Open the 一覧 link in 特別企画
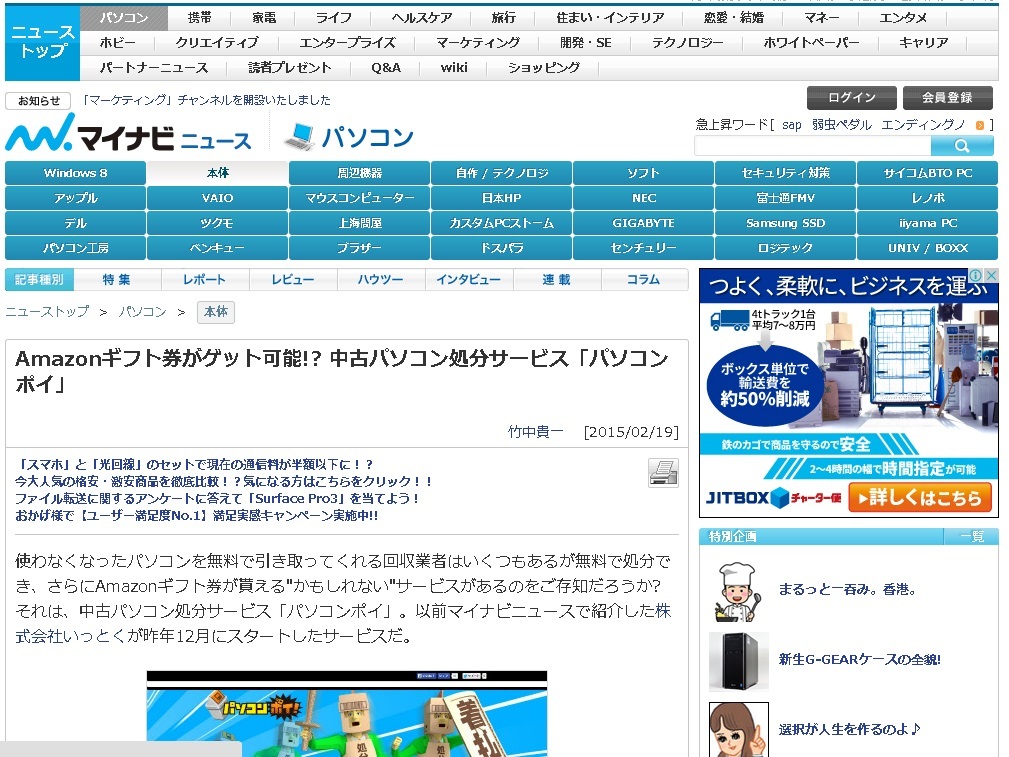The image size is (1009, 757). coord(971,536)
